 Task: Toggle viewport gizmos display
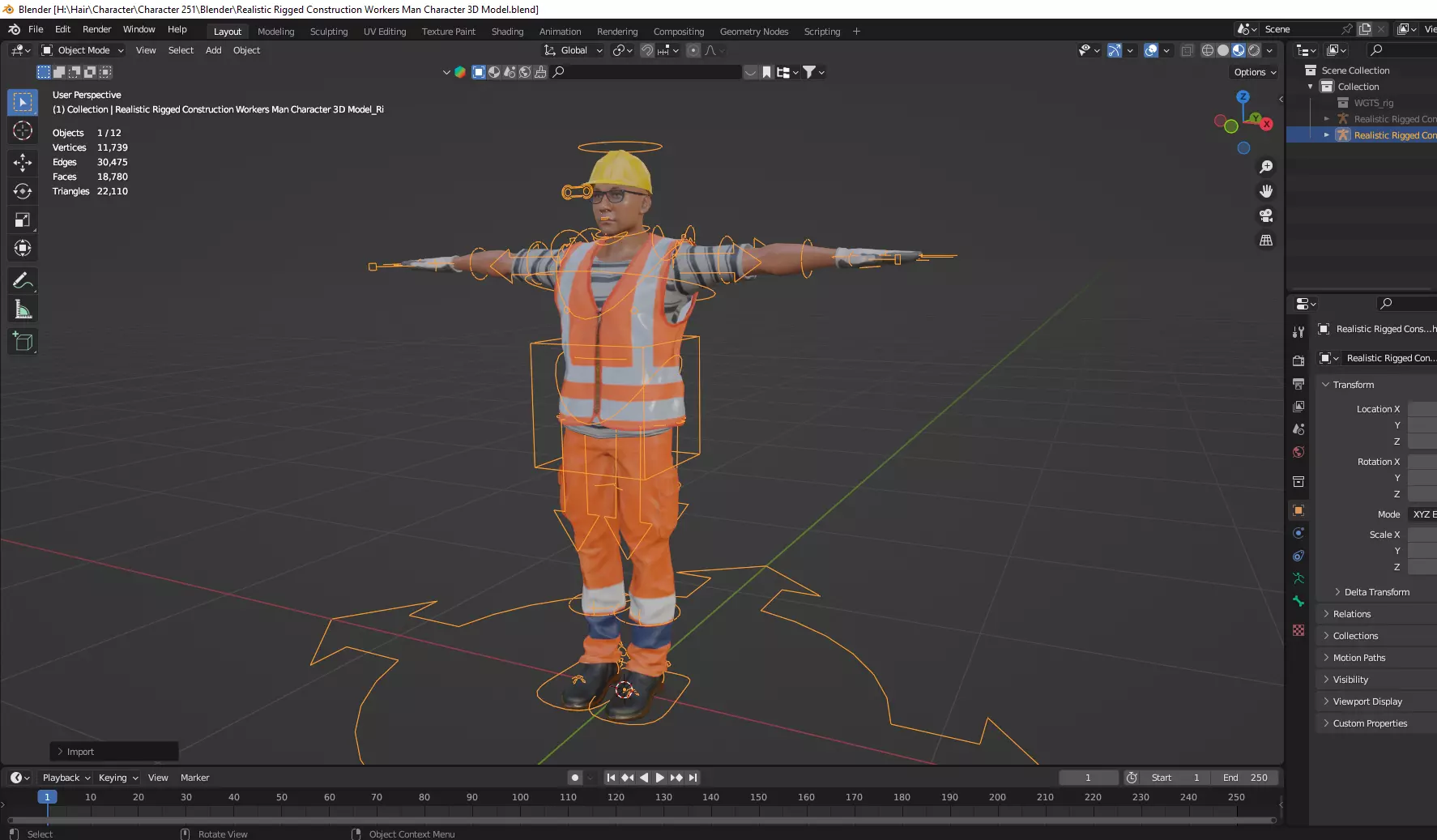1115,50
